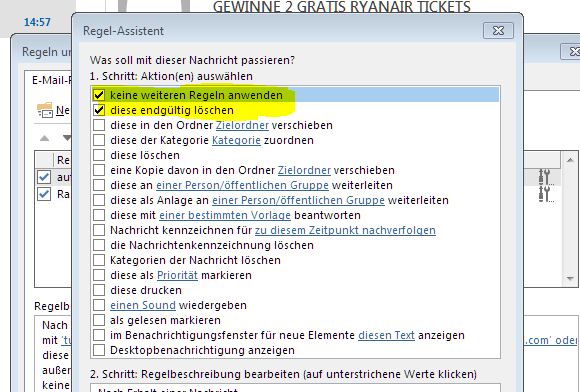
Task: Enable 'Desktopbenachrichtigung anzeigen' checkbox
Action: (x=99, y=350)
